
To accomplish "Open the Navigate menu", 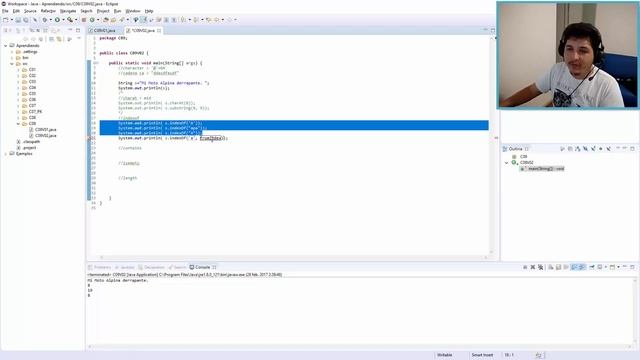I will (68, 11).
